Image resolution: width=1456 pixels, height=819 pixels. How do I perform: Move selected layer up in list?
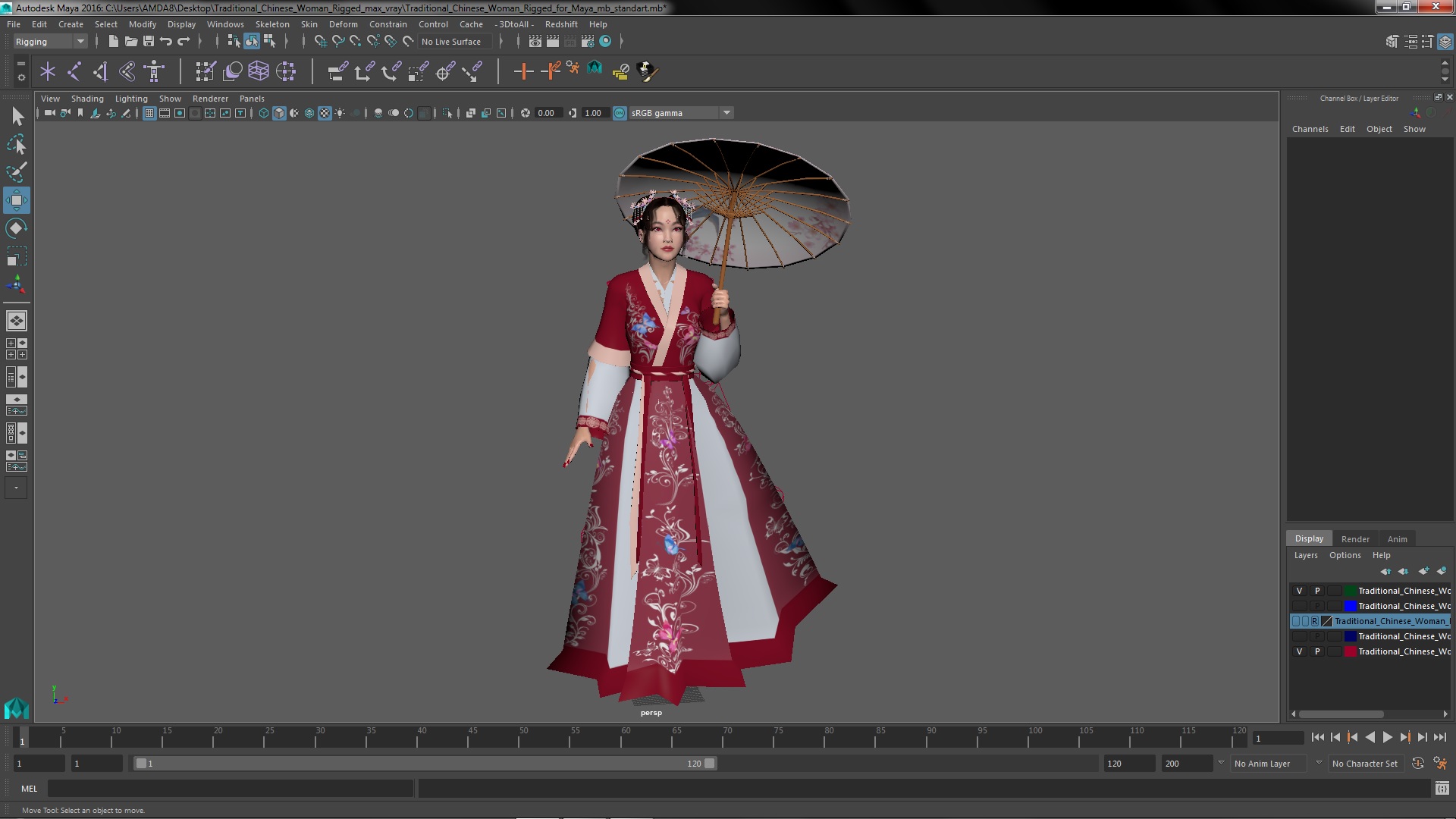coord(1385,571)
